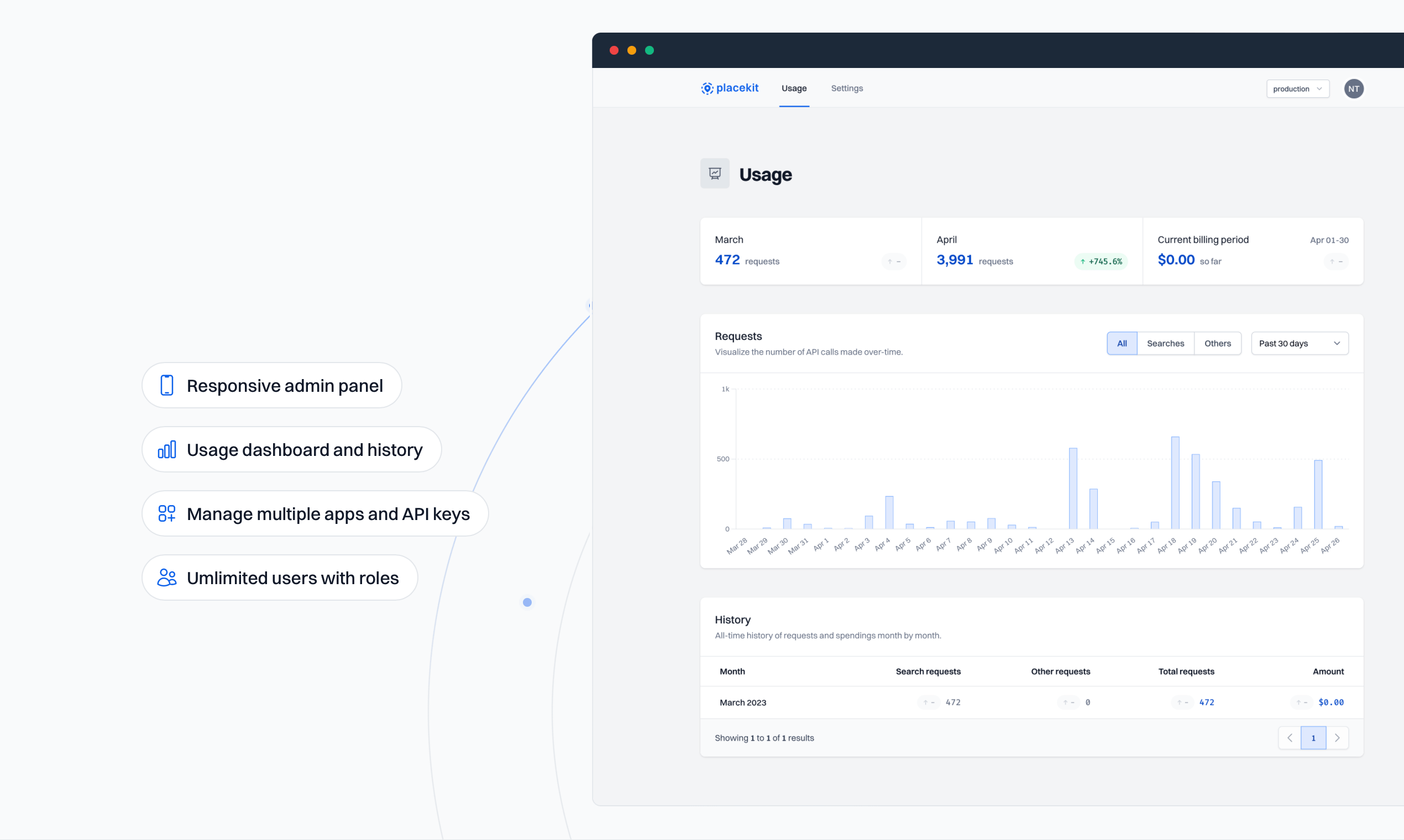
Task: Select history page 1
Action: pyautogui.click(x=1313, y=738)
